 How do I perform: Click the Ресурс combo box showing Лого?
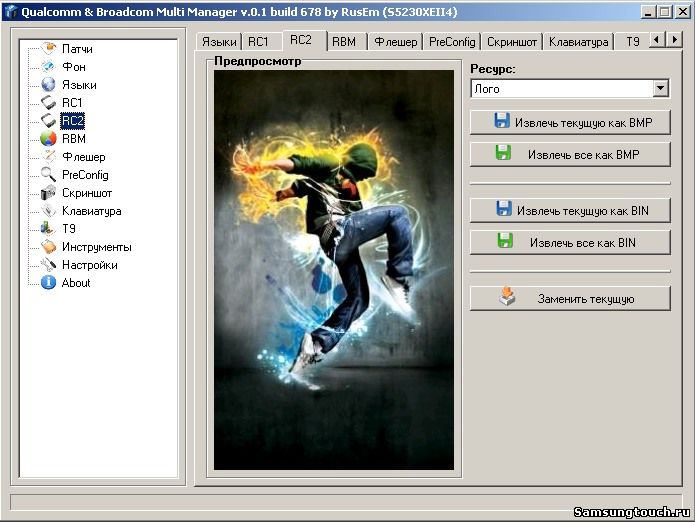(x=570, y=89)
